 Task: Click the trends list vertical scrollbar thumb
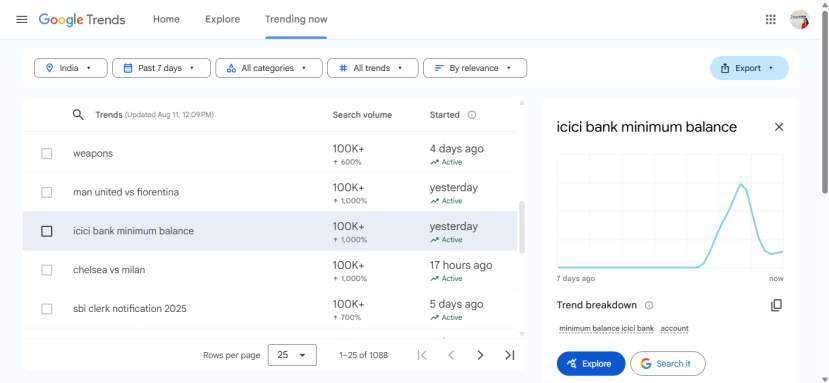(x=522, y=227)
